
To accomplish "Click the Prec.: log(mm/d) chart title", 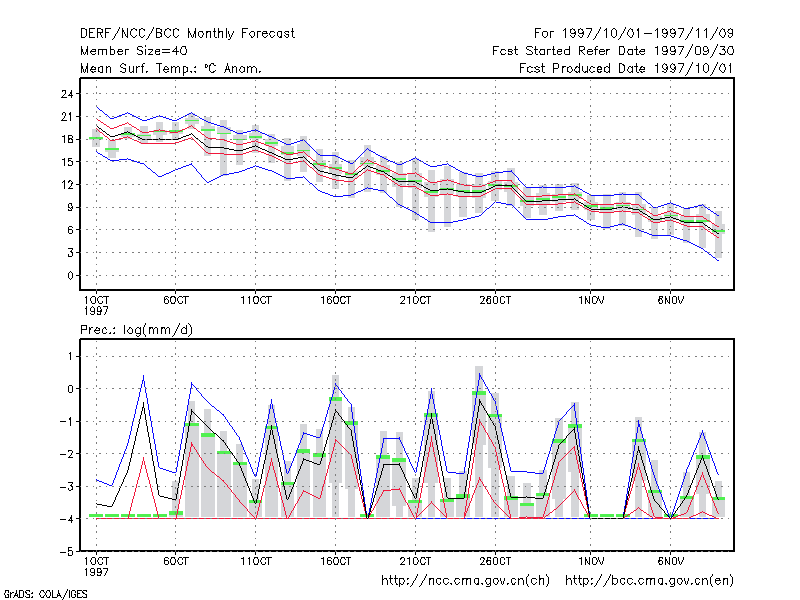I will (x=136, y=330).
